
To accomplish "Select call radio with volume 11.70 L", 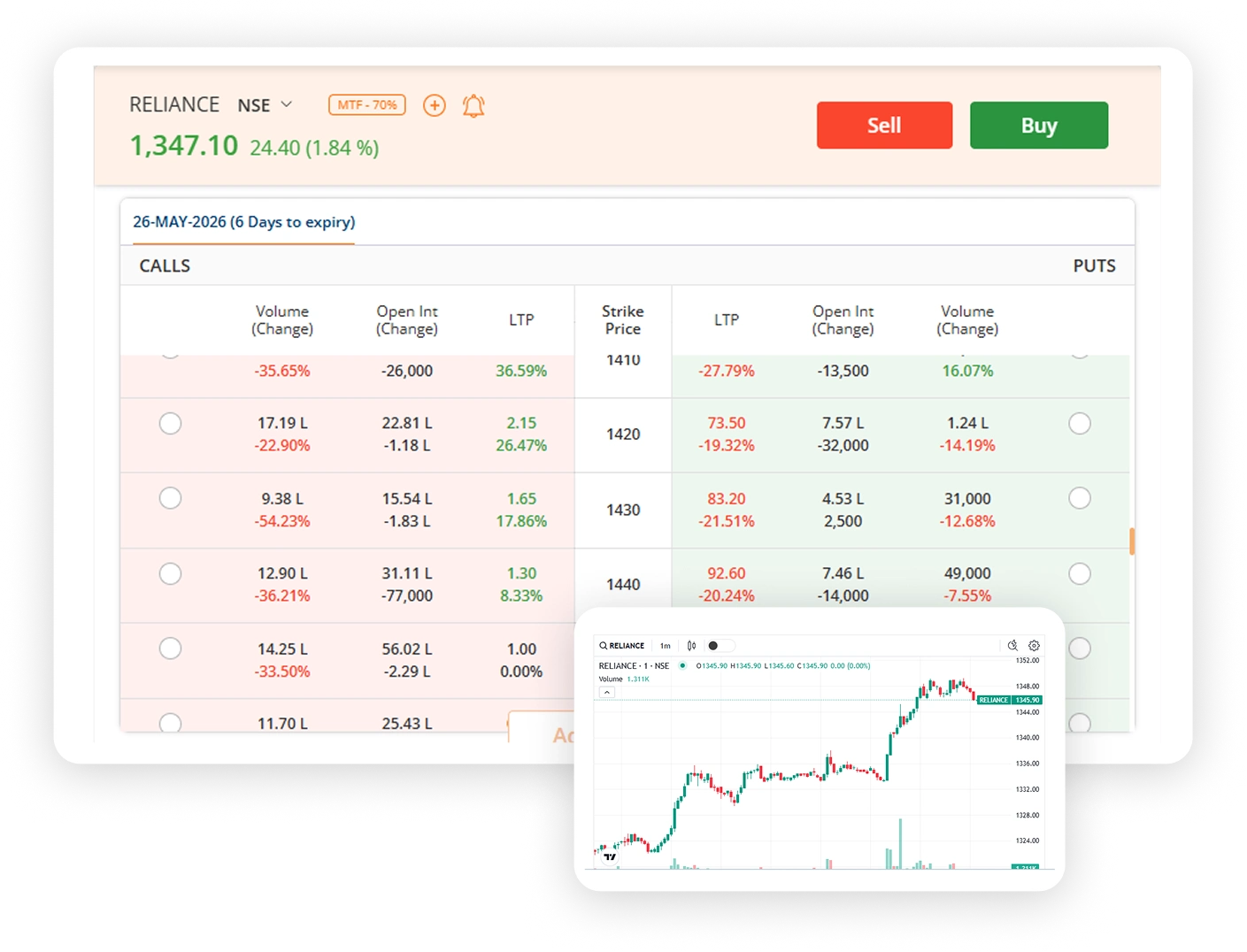I will [x=170, y=723].
